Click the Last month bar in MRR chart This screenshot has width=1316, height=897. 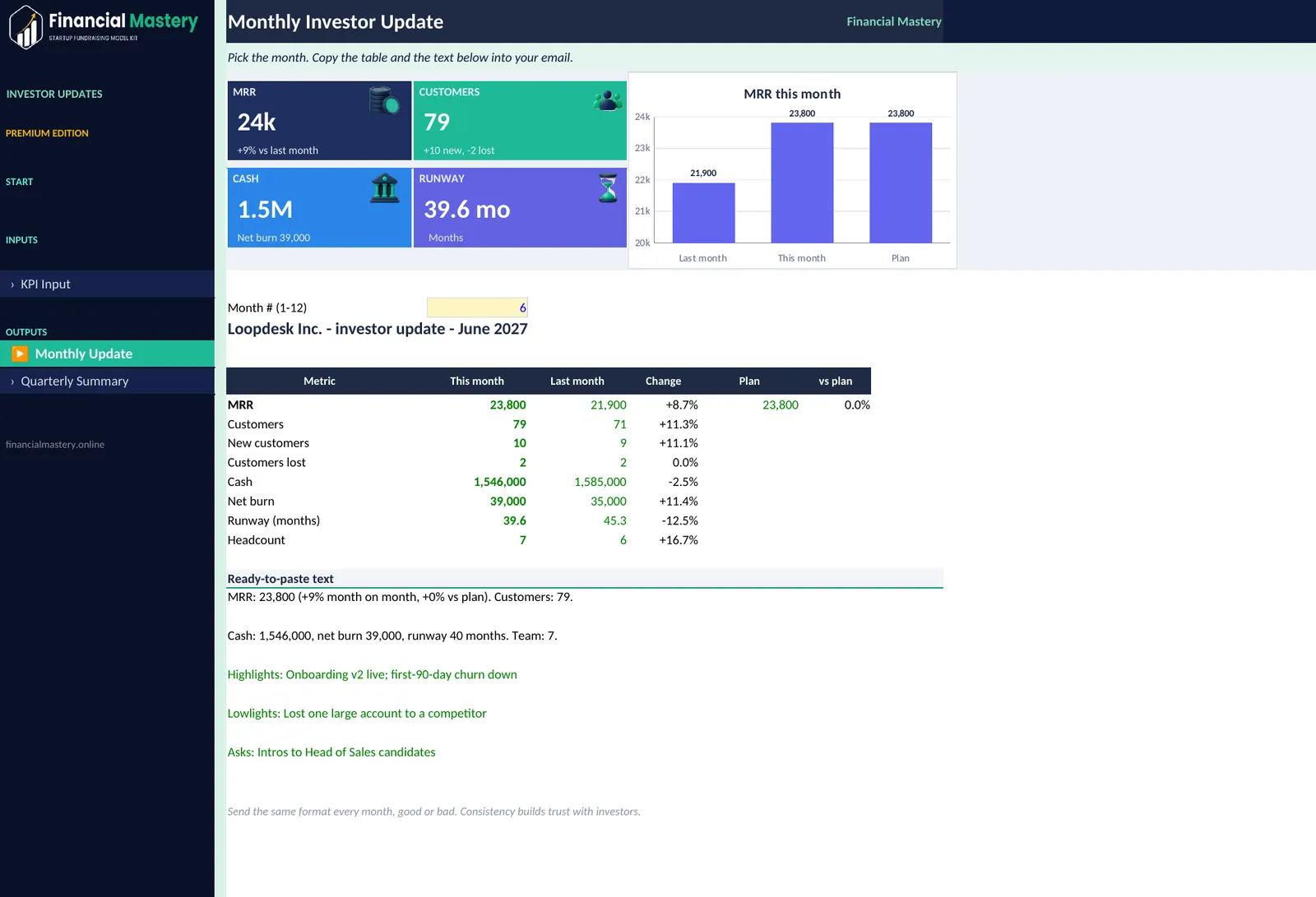click(x=703, y=212)
